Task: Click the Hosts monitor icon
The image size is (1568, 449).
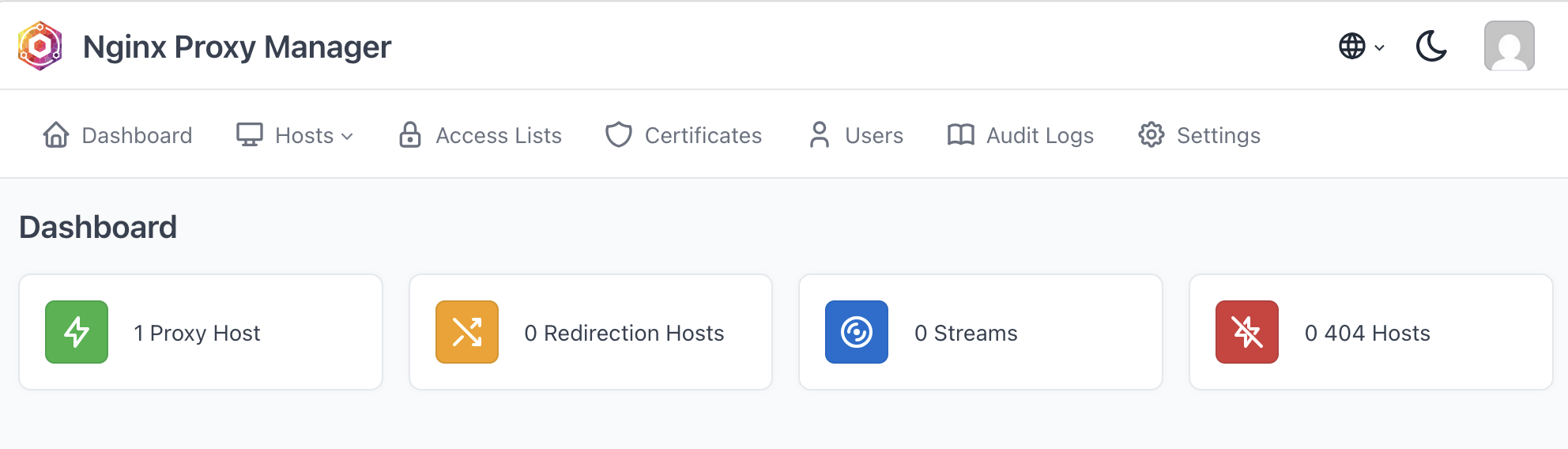Action: (250, 135)
